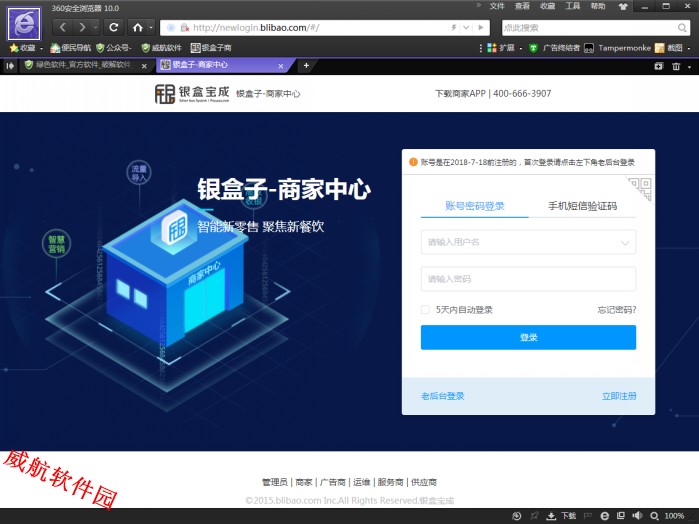
Task: Click the 管理员 footer link
Action: (275, 482)
